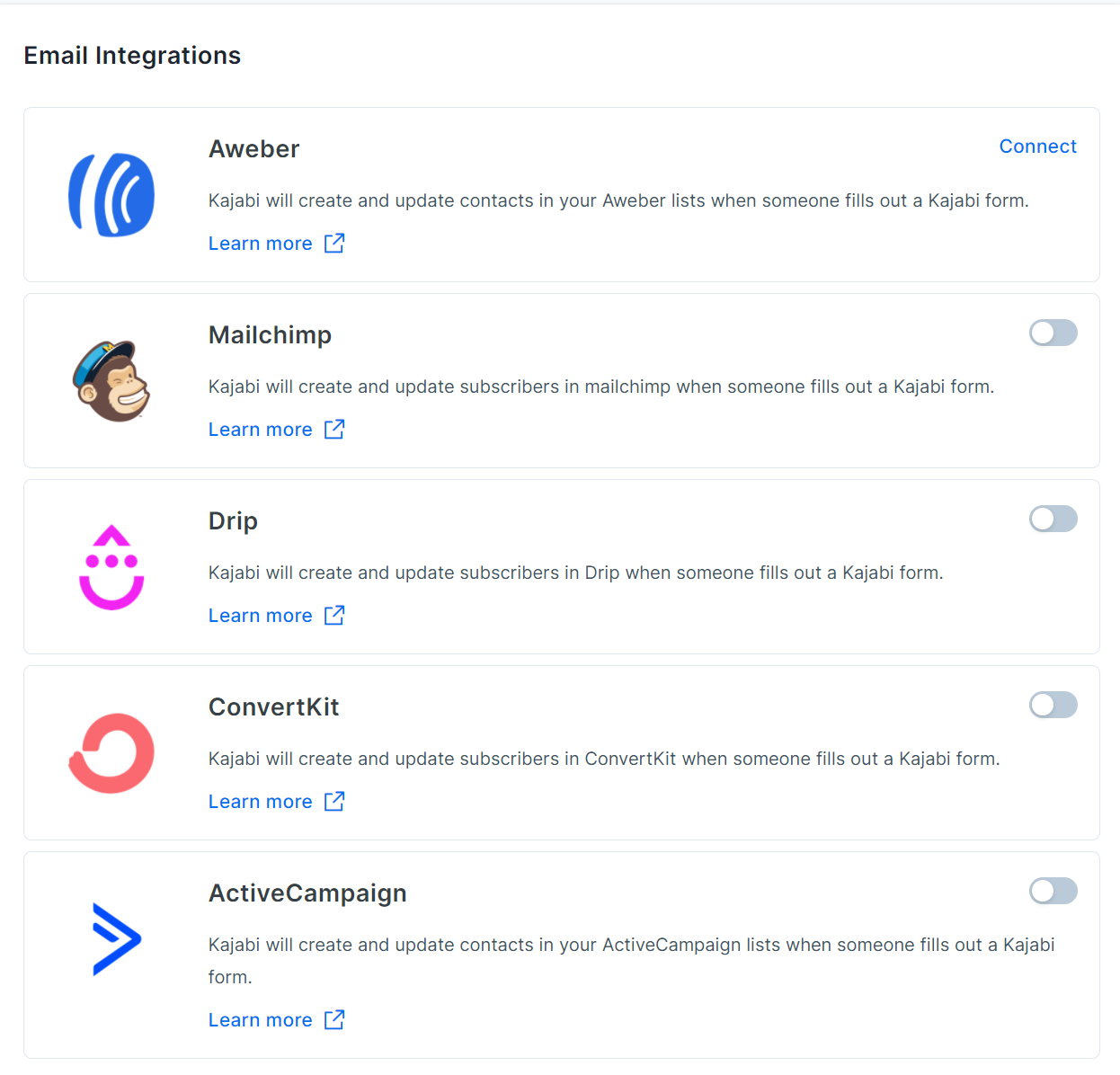Turn on the Drip toggle switch
Image resolution: width=1120 pixels, height=1075 pixels.
[x=1053, y=520]
